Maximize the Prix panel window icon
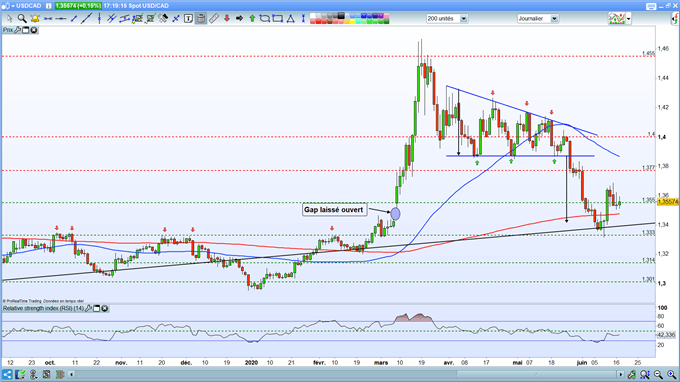 (x=26, y=30)
